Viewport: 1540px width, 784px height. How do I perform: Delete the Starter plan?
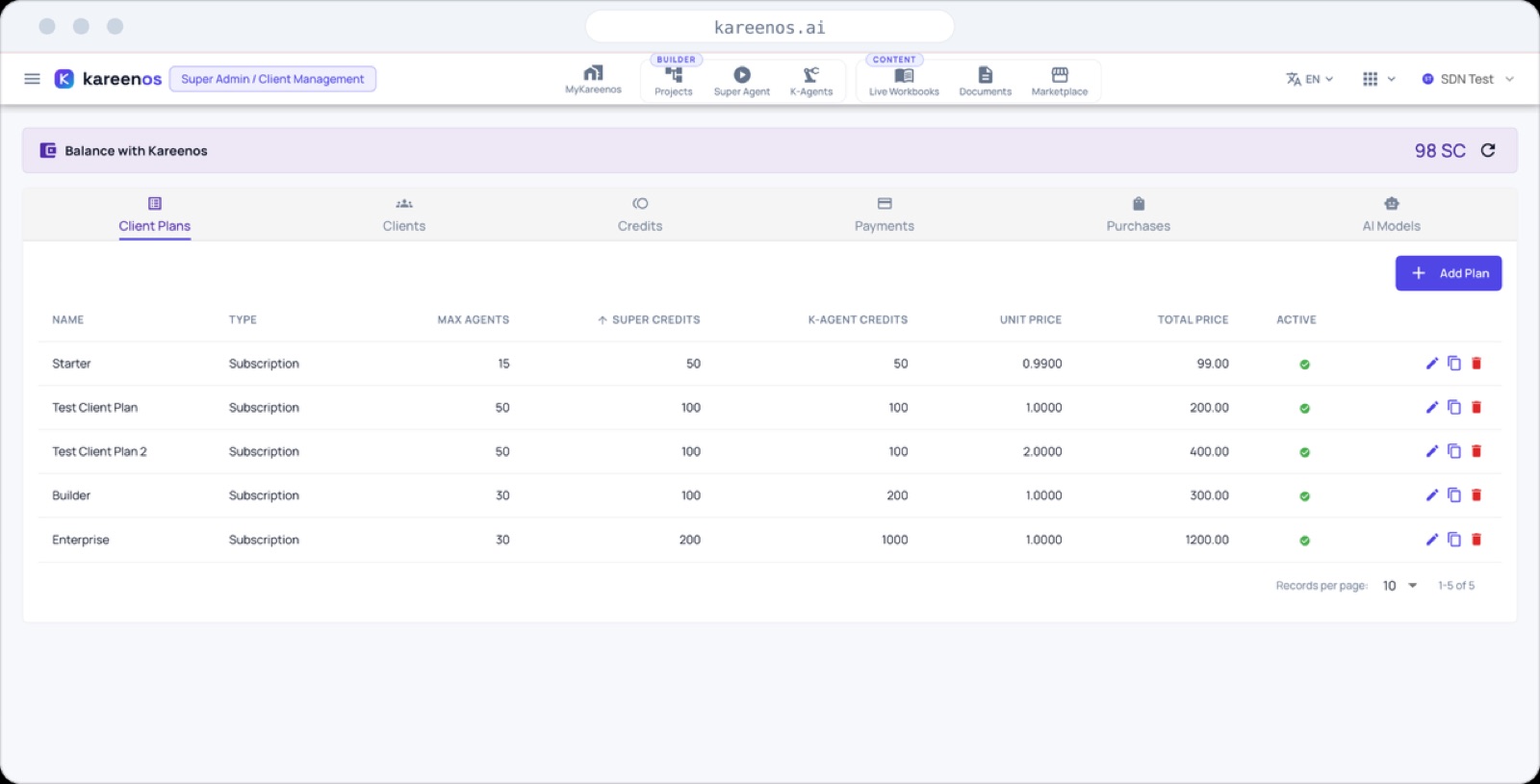pos(1476,364)
